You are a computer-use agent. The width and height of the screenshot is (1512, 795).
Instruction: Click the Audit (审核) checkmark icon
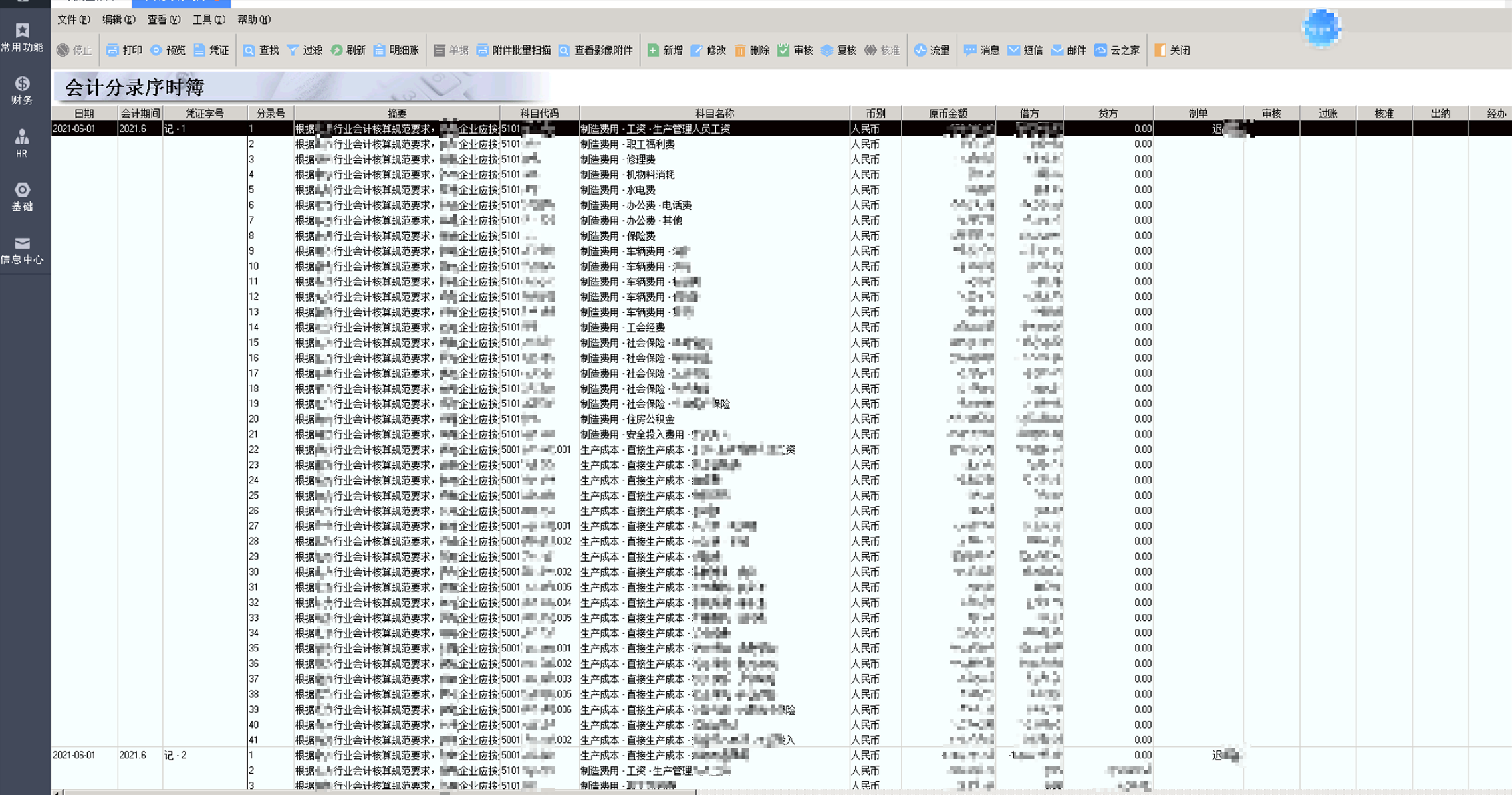[x=783, y=50]
